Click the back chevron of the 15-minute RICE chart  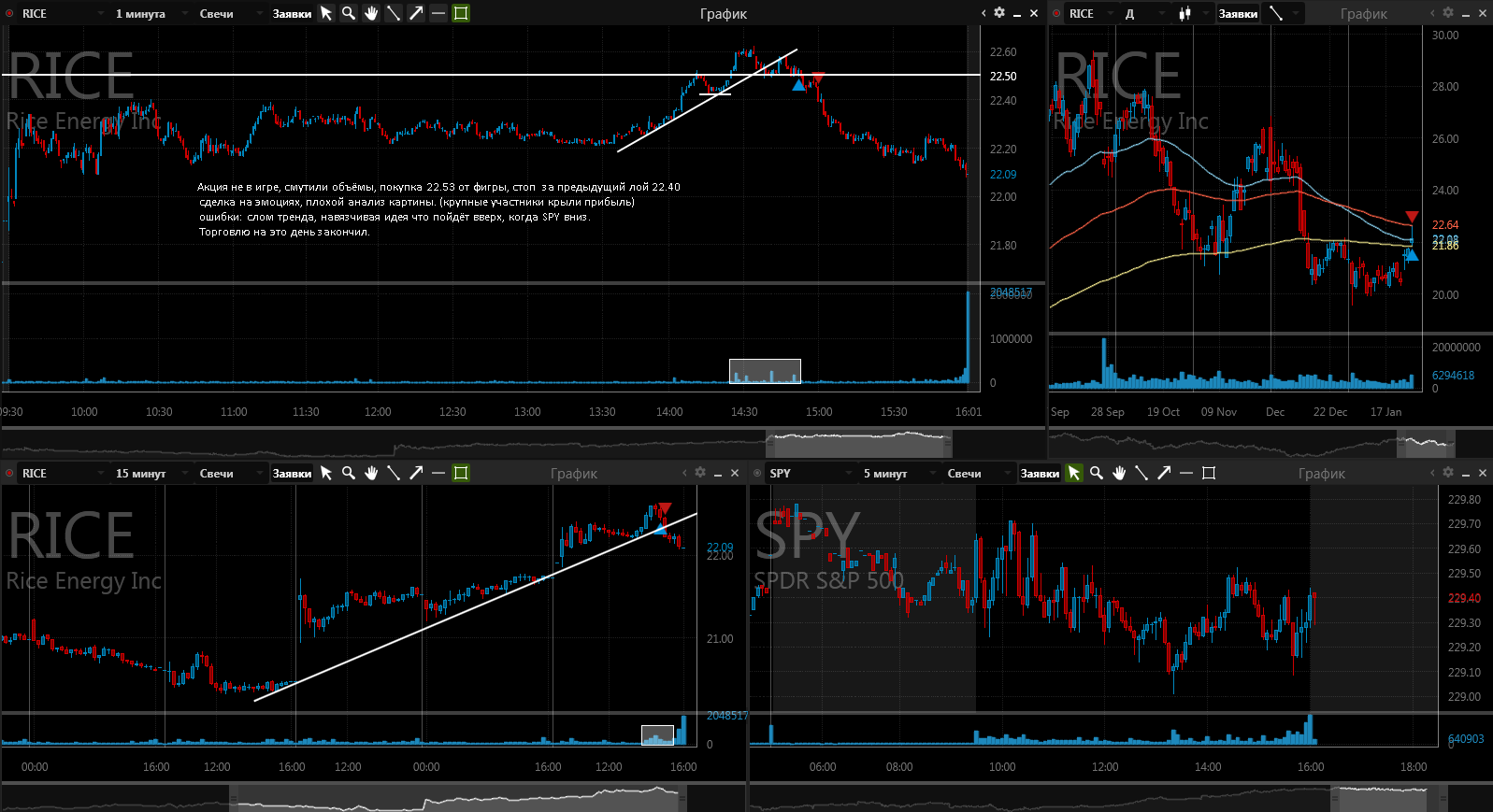tap(684, 473)
